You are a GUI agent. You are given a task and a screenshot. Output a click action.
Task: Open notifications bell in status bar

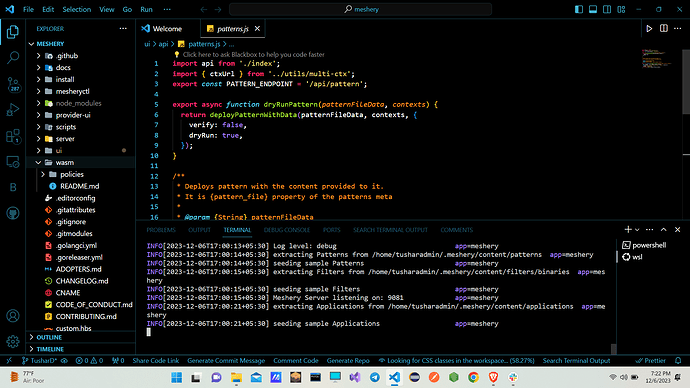[x=678, y=360]
